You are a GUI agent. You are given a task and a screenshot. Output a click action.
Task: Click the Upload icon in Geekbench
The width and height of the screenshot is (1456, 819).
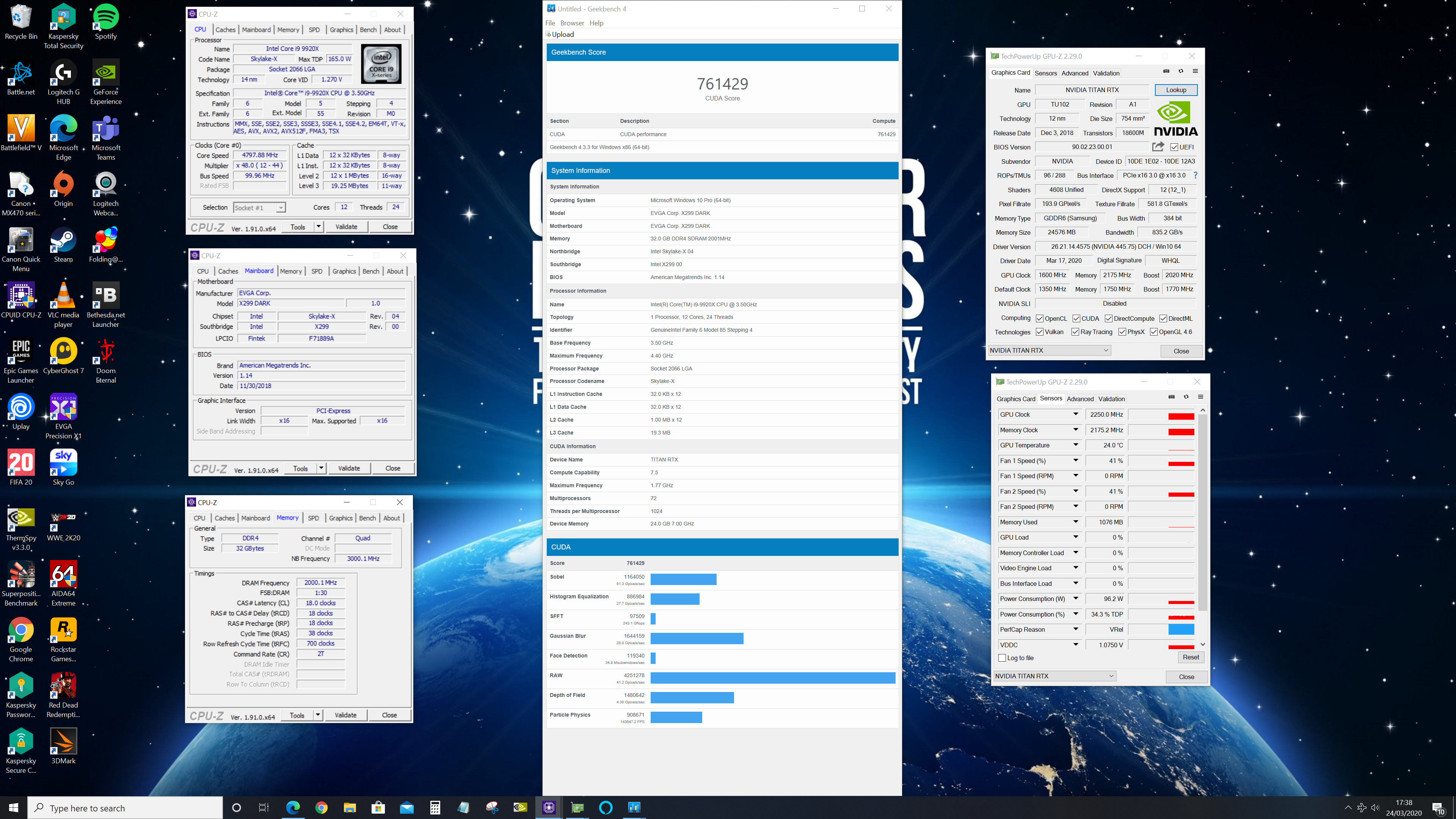[548, 34]
